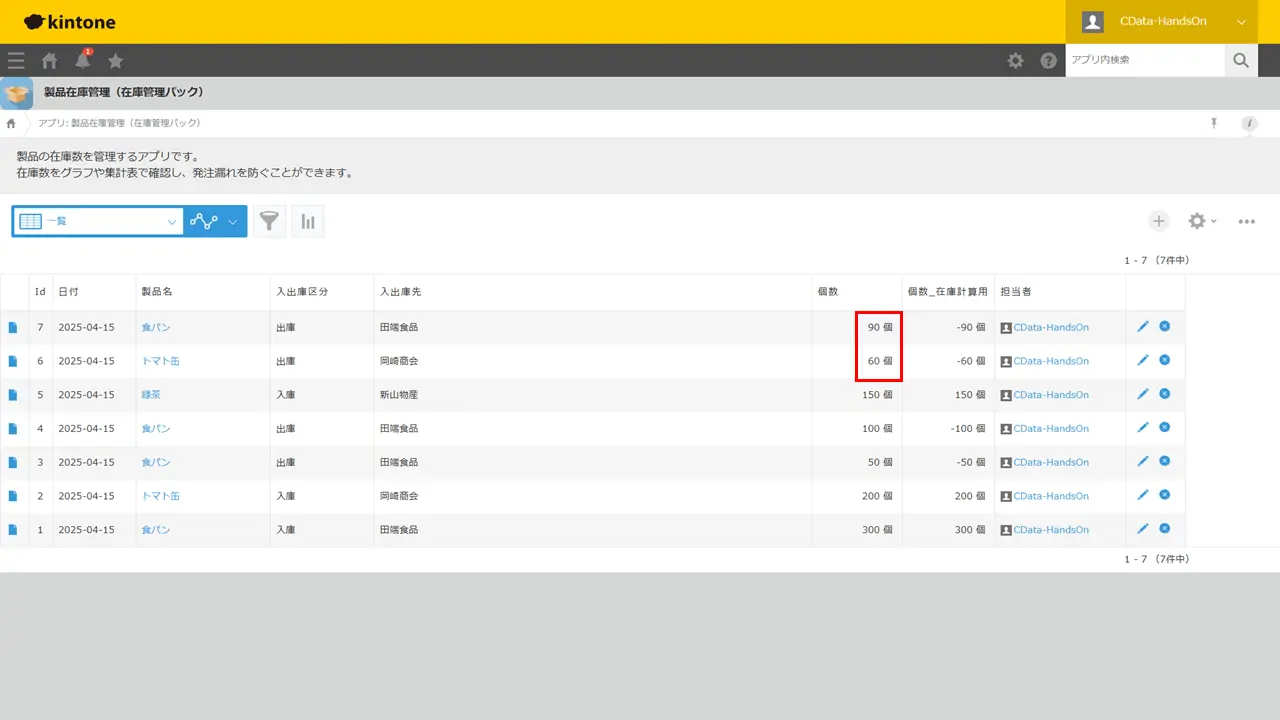This screenshot has width=1280, height=720.
Task: Delete record 6 with the x icon
Action: click(1165, 360)
